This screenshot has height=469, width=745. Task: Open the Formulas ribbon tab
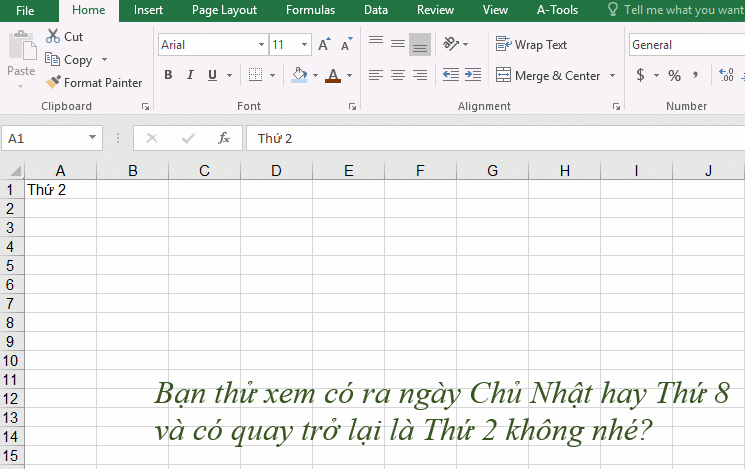coord(310,10)
